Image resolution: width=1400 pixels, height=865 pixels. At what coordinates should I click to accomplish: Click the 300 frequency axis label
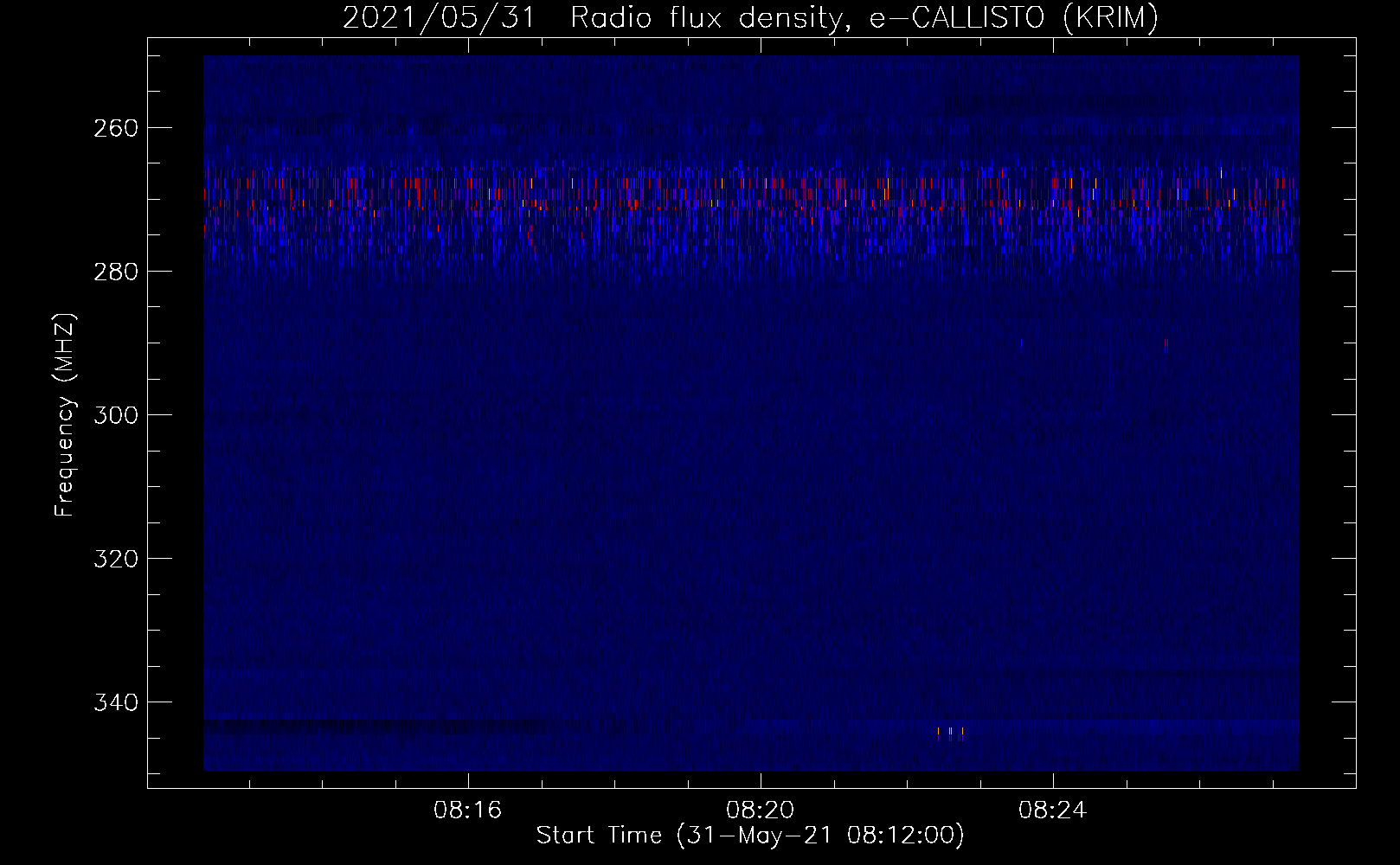point(115,415)
